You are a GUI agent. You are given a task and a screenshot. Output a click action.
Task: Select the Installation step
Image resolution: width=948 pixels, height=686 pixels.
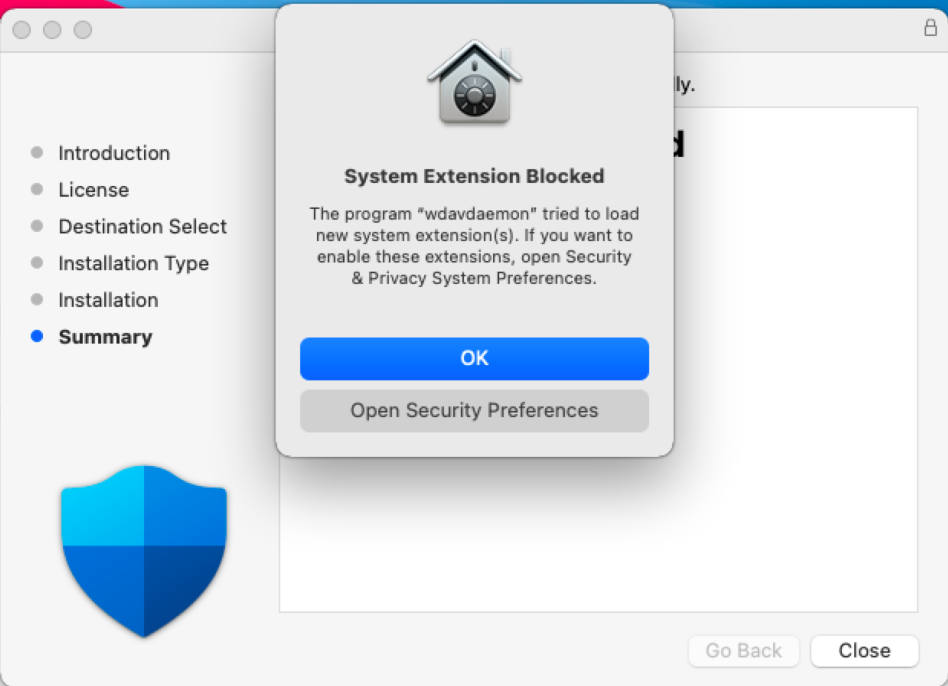(108, 300)
